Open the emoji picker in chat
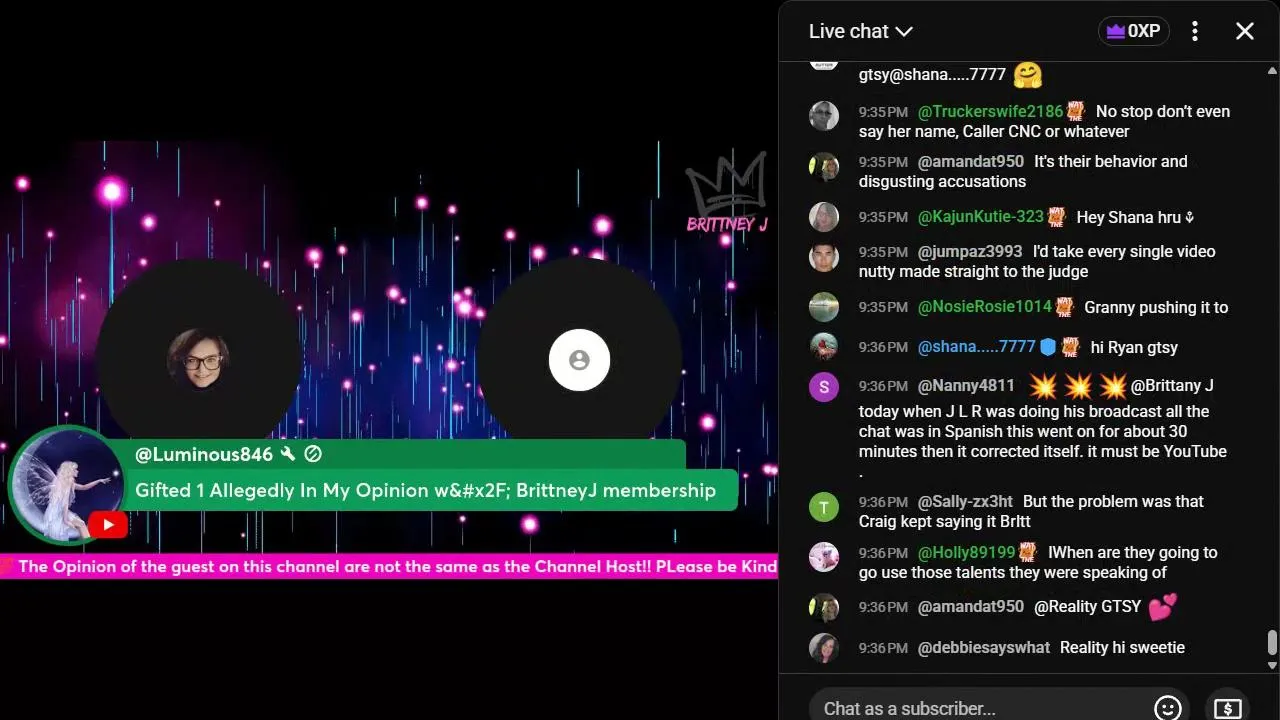Viewport: 1280px width, 720px height. tap(1167, 708)
